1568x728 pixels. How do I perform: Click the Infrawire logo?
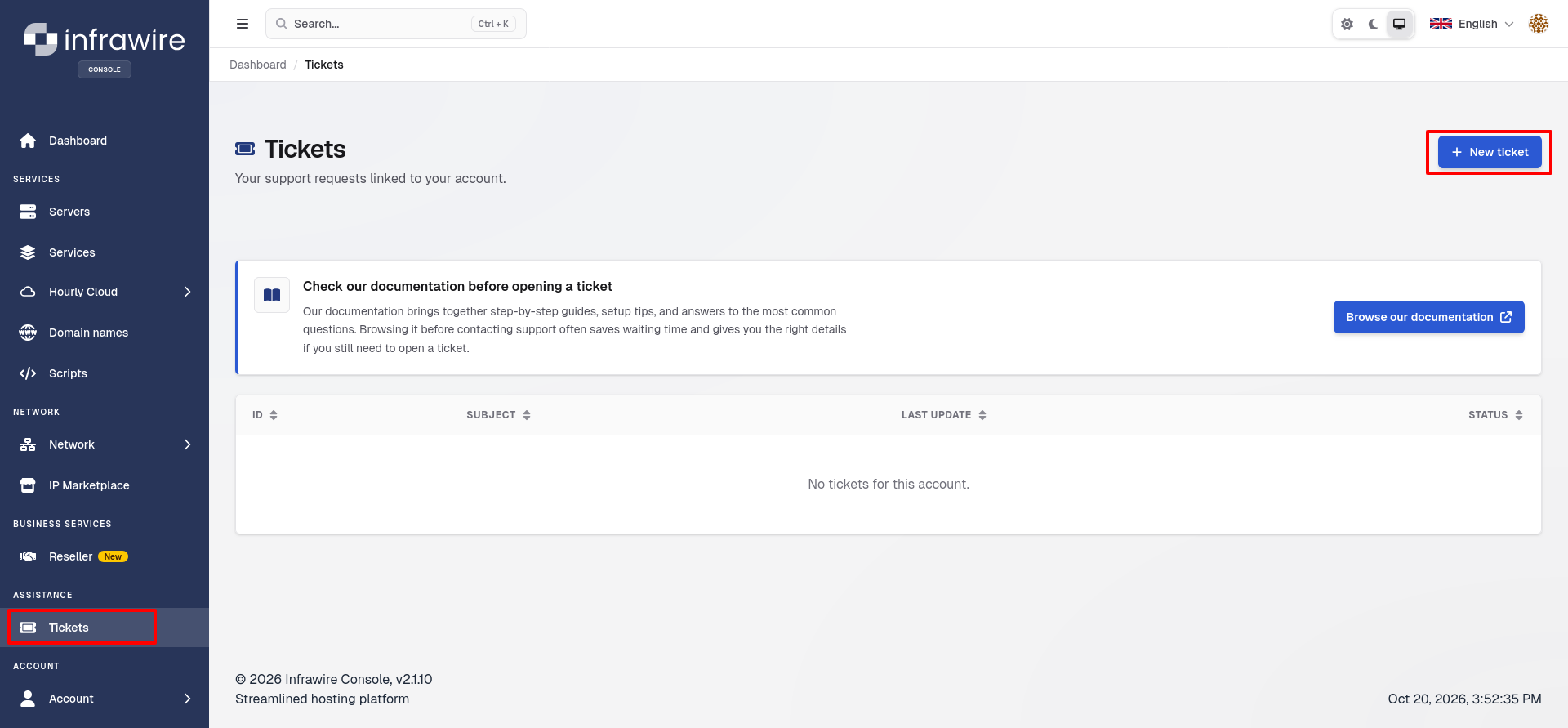coord(105,39)
